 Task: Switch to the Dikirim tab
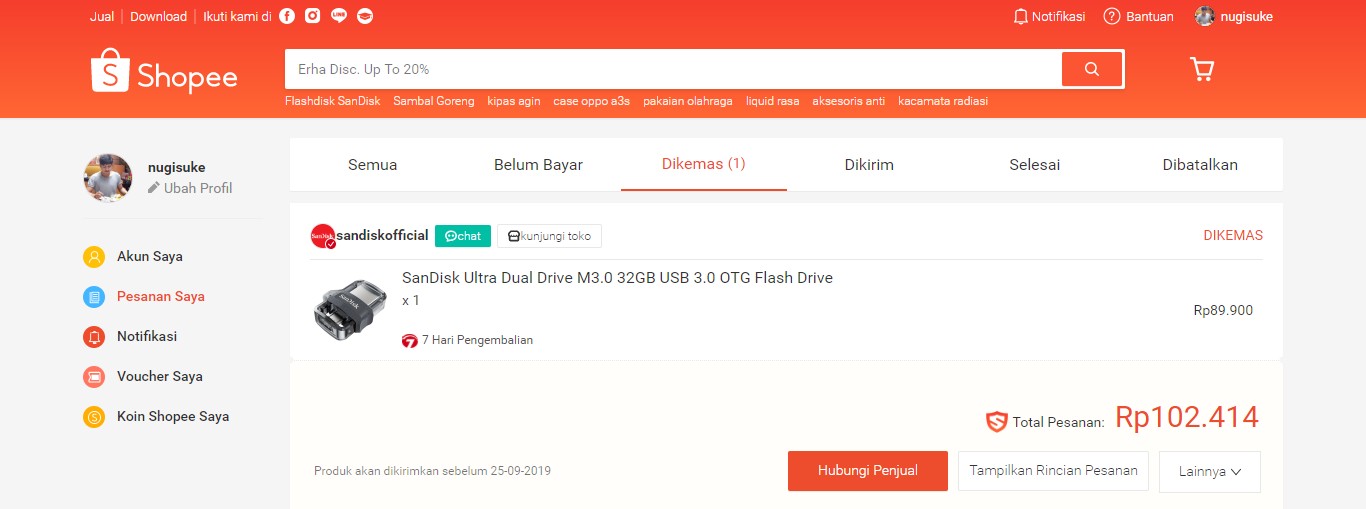pos(868,165)
